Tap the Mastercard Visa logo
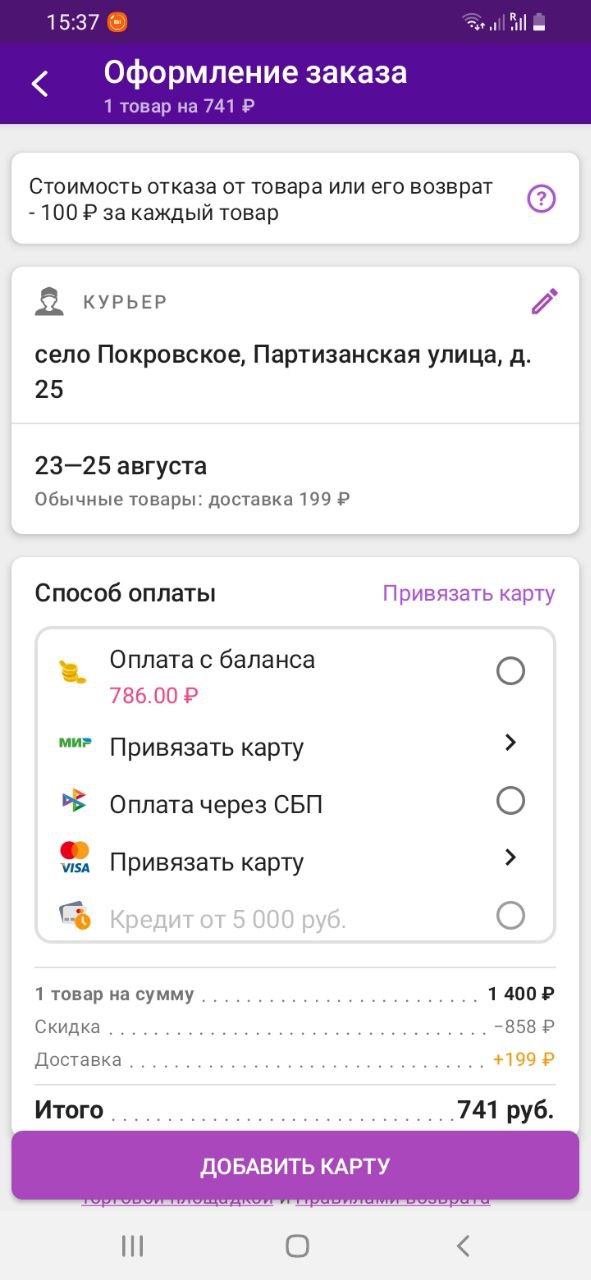The height and width of the screenshot is (1280, 591). coord(75,858)
